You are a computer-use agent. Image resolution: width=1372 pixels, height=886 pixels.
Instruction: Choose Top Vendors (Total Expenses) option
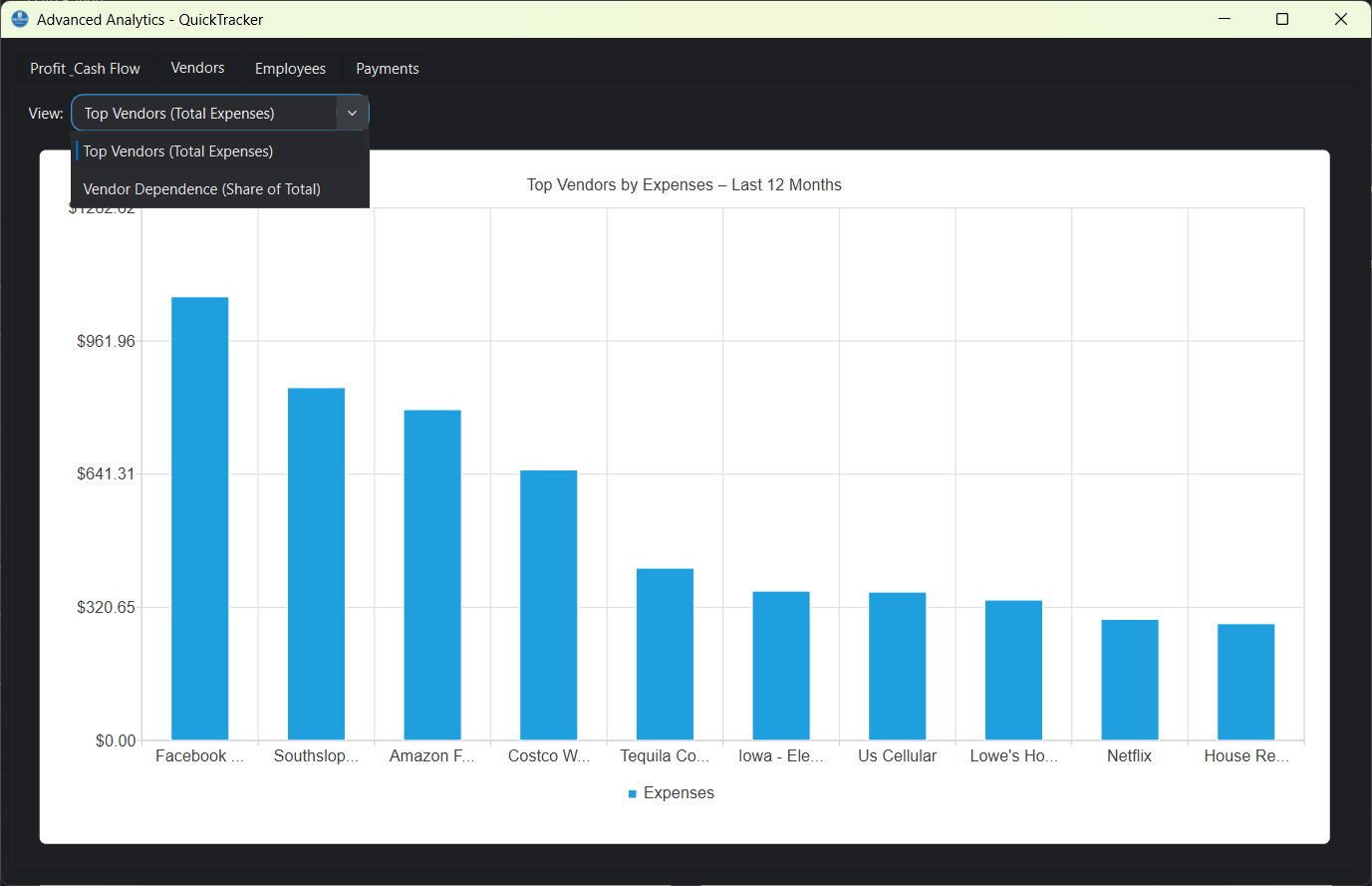point(177,150)
